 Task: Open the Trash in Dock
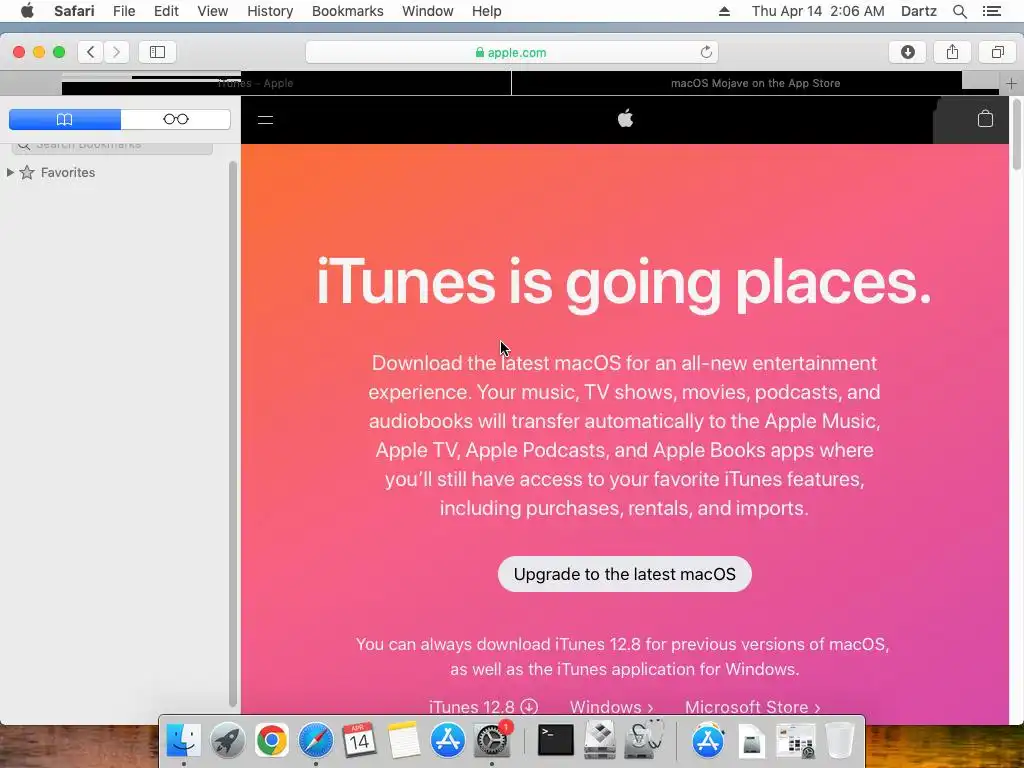tap(840, 740)
